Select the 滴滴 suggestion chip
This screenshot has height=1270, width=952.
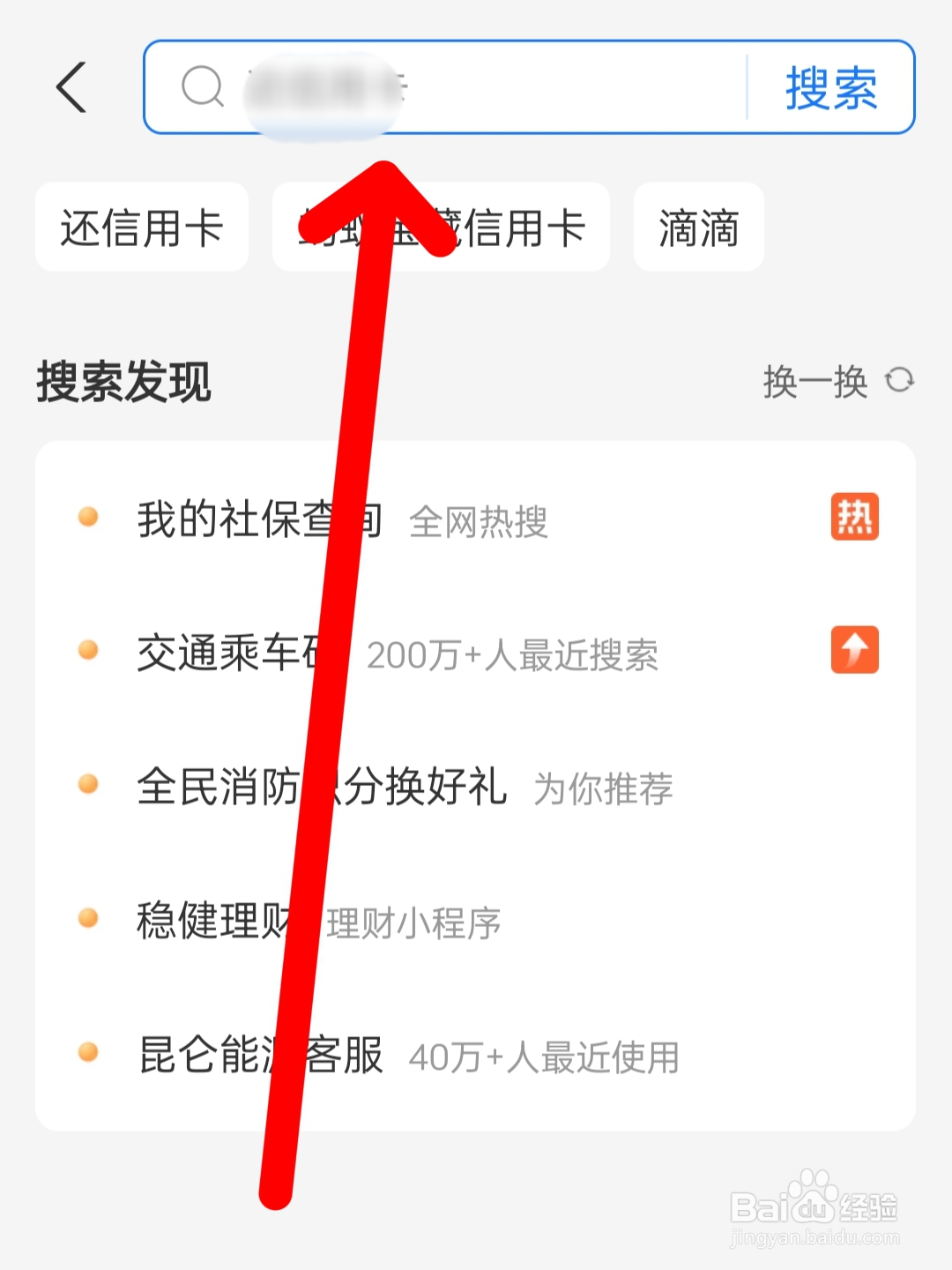(698, 228)
